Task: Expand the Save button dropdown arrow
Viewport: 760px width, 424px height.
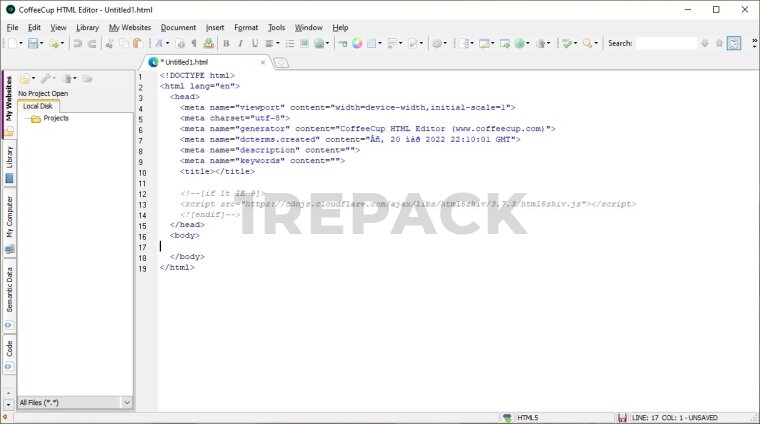Action: 43,44
